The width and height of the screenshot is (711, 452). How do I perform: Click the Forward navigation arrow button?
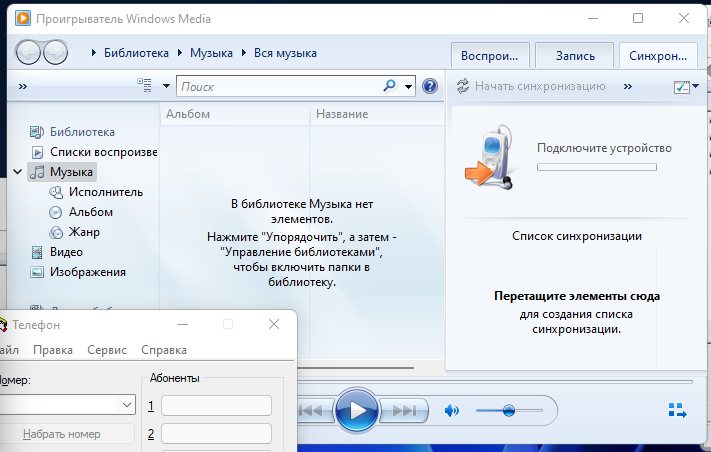coord(55,53)
